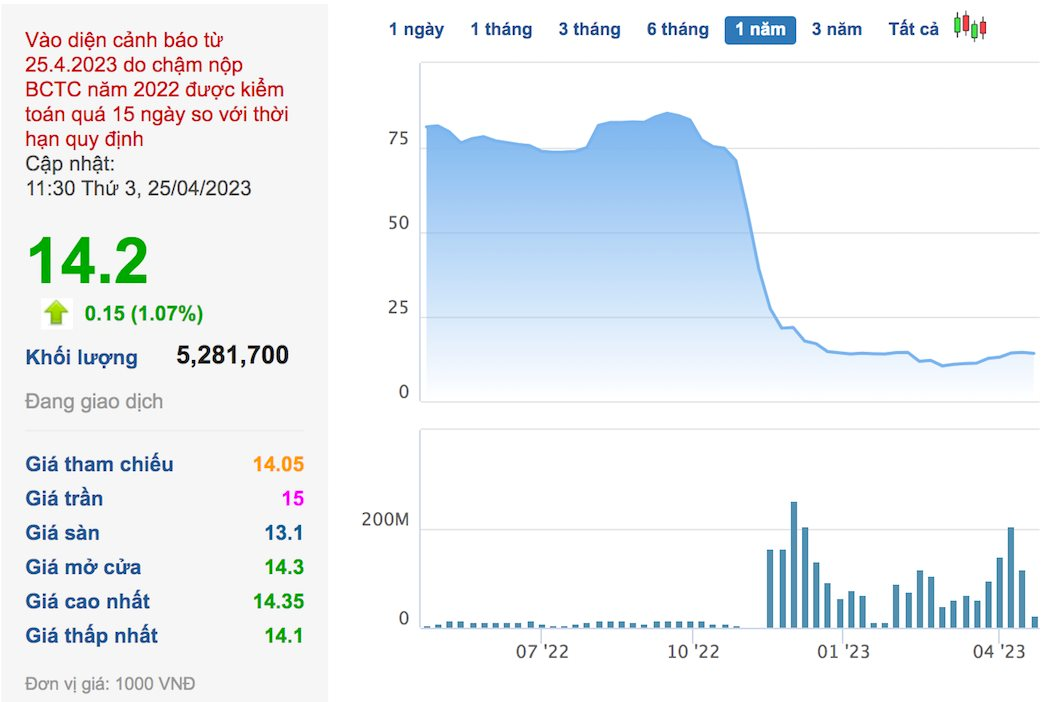Select the 'Giá cao nhất' label

pos(88,601)
